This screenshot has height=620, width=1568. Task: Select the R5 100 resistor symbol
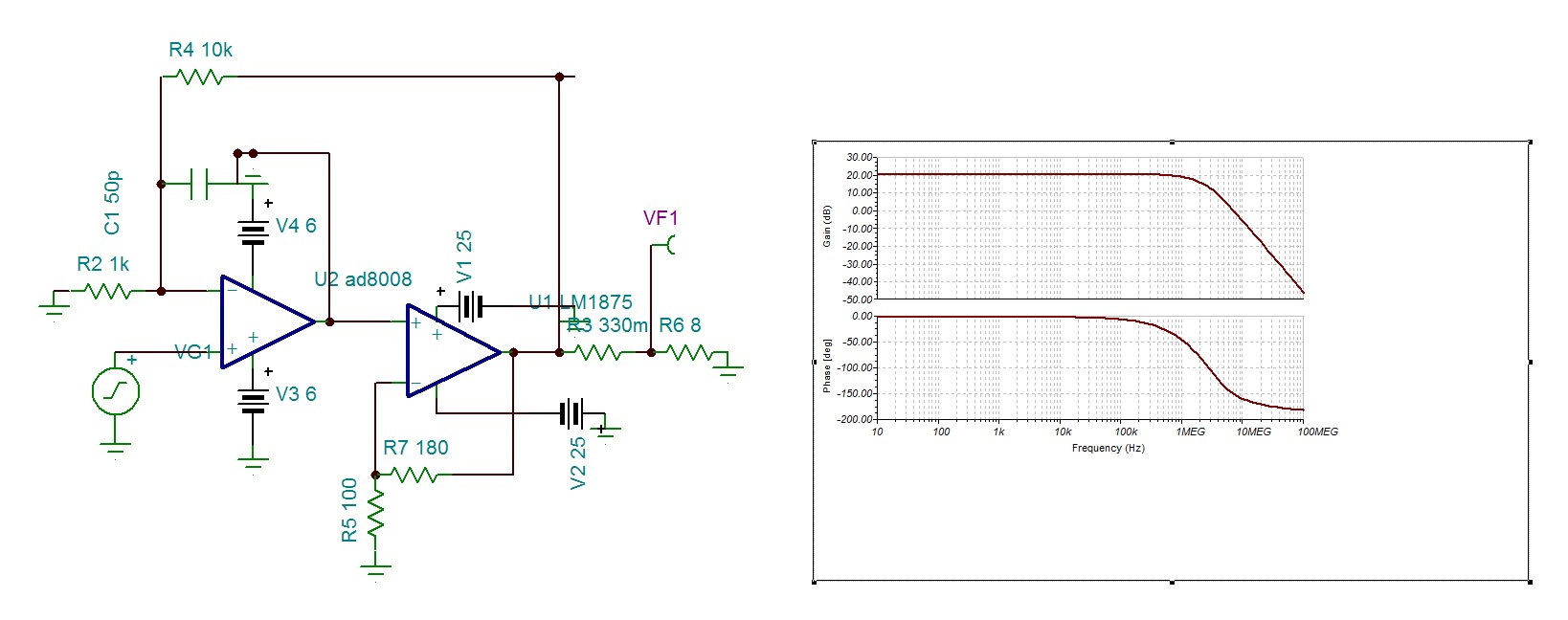375,513
